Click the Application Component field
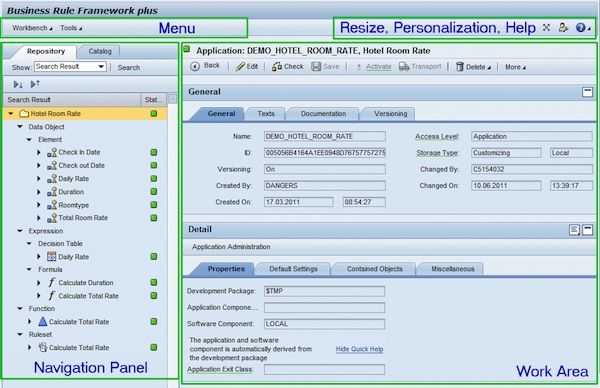This screenshot has width=600, height=388. pos(324,308)
